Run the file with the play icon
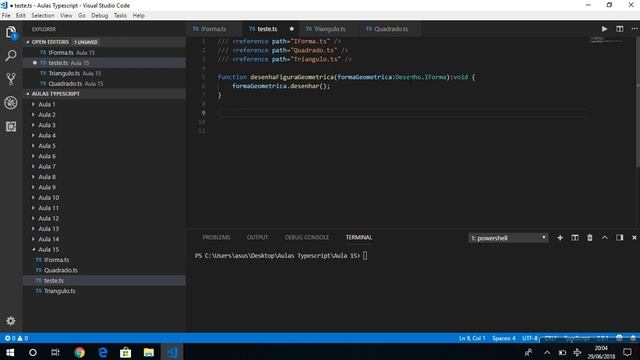Viewport: 640px width, 360px height. coord(604,29)
